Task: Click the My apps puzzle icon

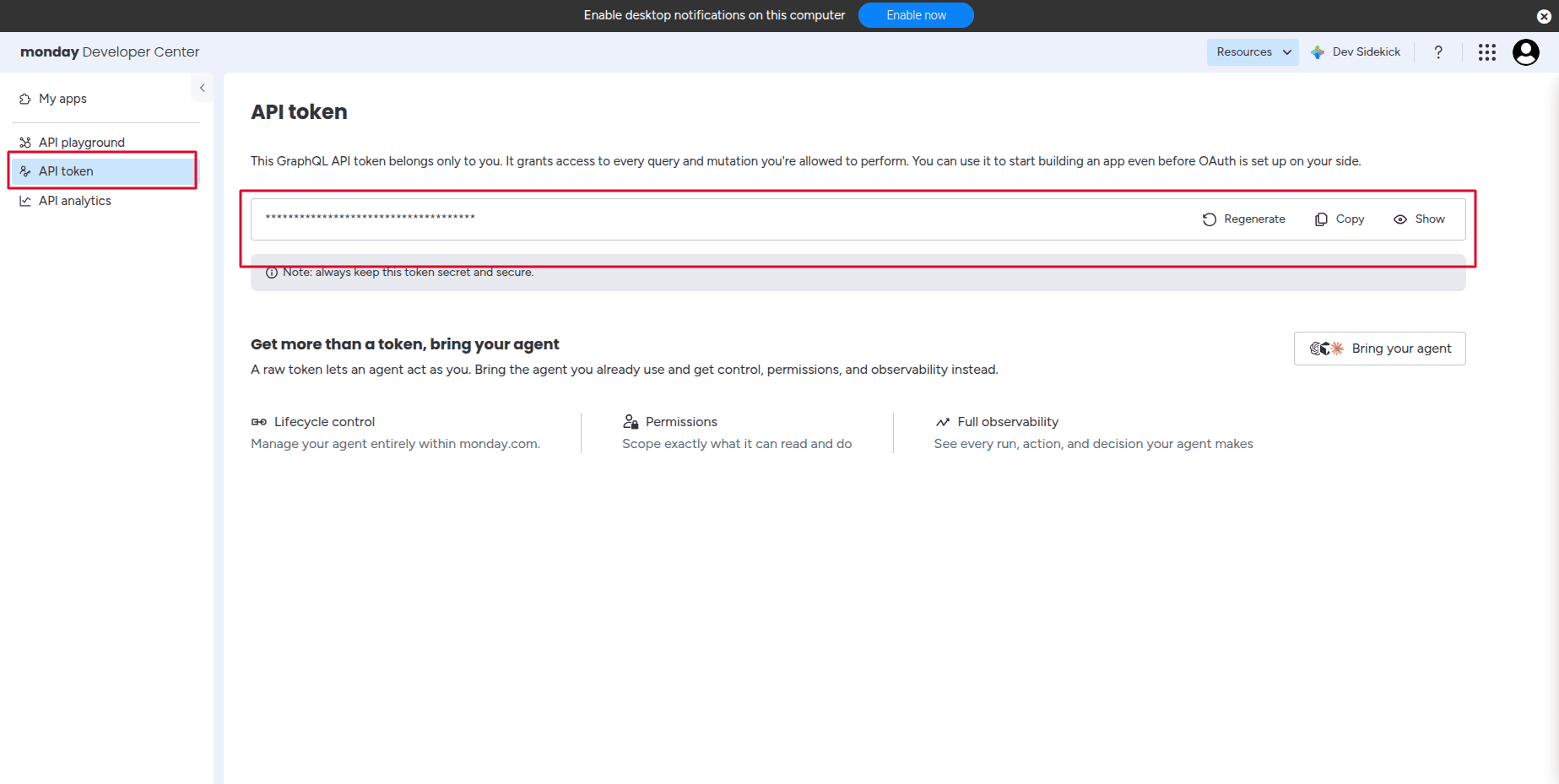Action: click(x=25, y=99)
